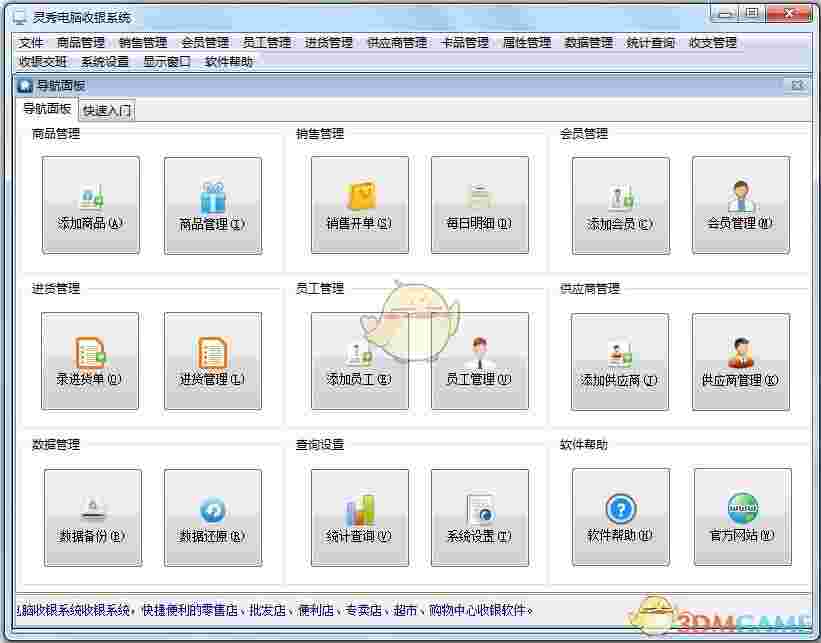
Task: Open 员工管理 staff management icon
Action: (x=480, y=361)
